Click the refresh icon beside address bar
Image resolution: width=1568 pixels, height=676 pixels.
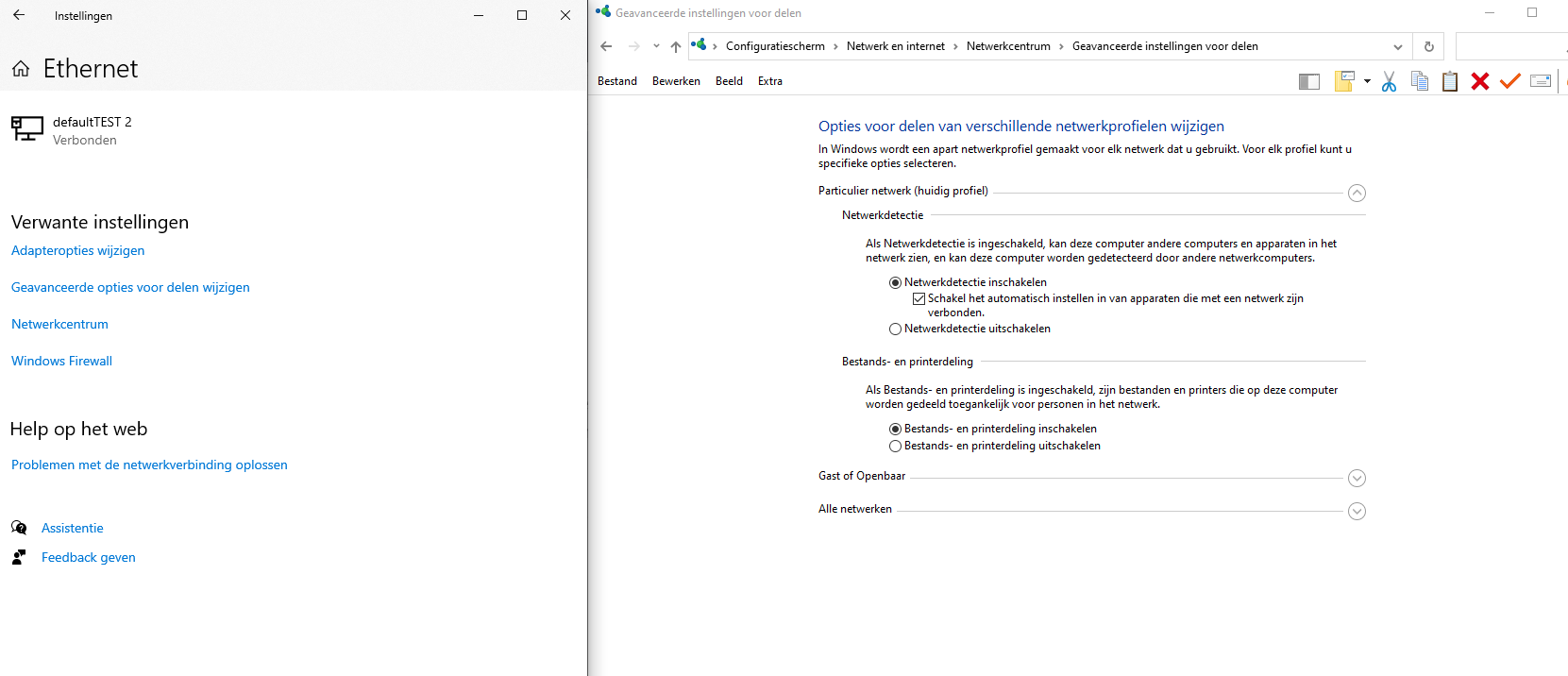pos(1428,46)
